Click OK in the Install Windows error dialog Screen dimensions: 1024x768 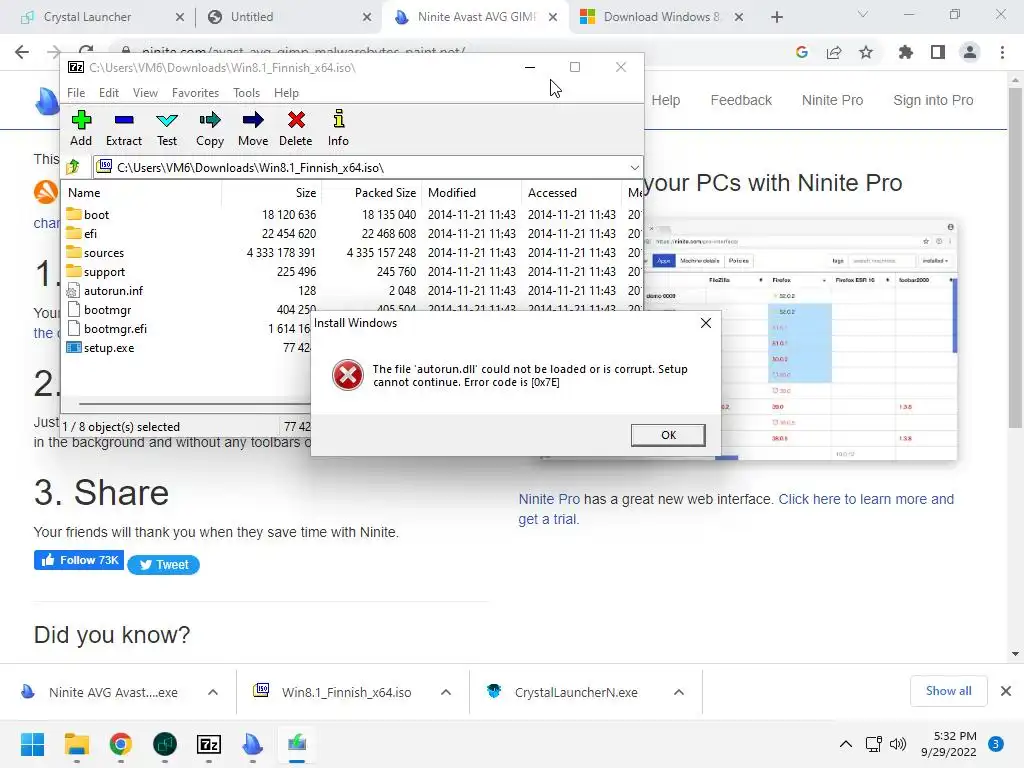pos(667,435)
